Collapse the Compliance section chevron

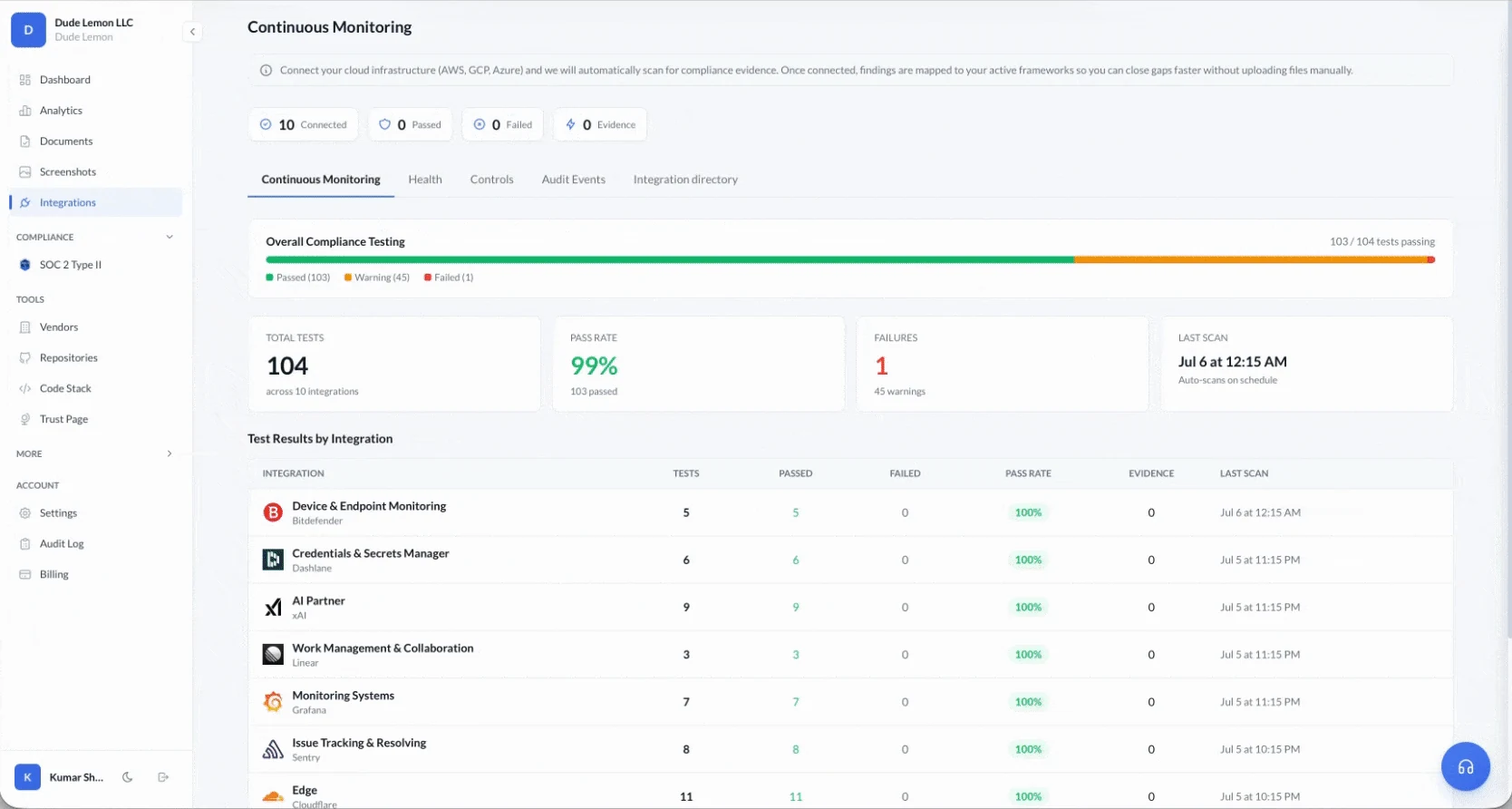point(170,237)
